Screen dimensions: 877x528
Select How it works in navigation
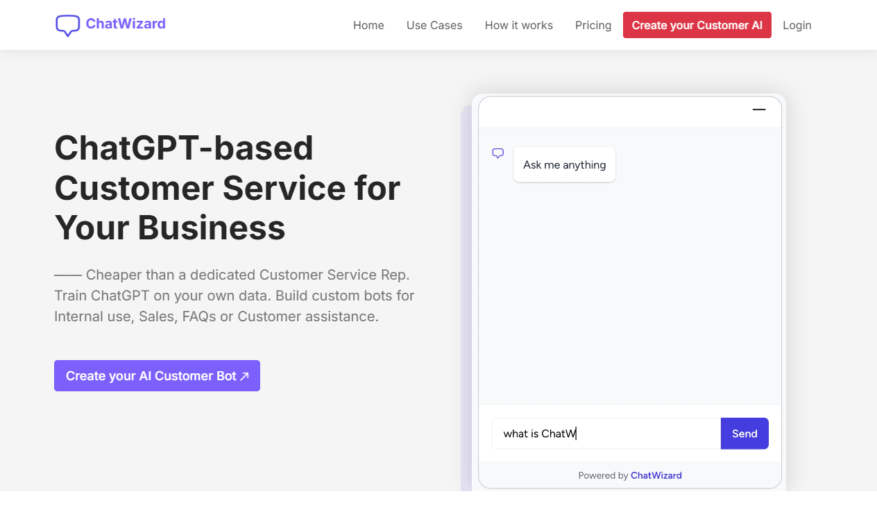click(518, 25)
